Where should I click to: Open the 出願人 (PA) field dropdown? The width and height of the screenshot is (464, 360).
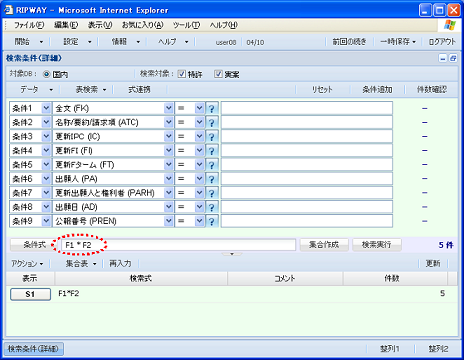click(x=169, y=179)
